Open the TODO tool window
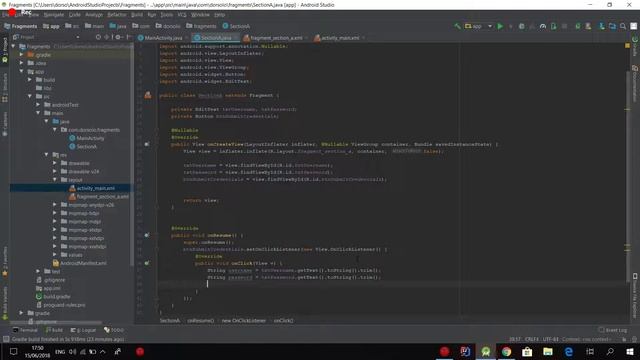 [x=114, y=330]
